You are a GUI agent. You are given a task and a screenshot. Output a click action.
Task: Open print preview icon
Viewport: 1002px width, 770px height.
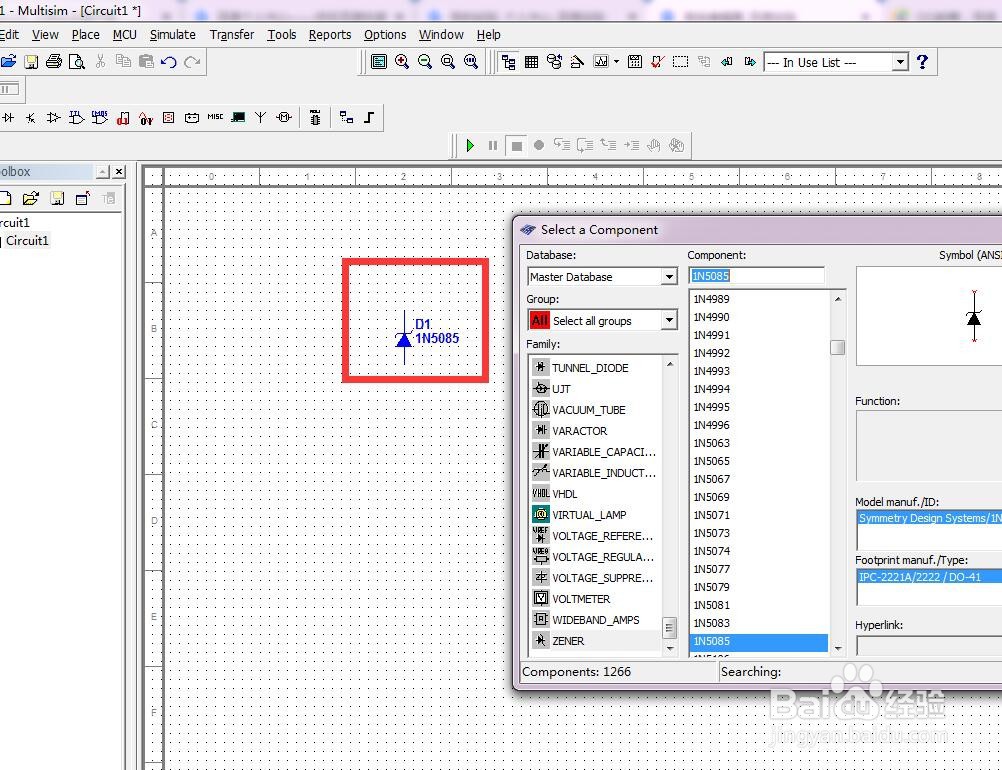[77, 61]
